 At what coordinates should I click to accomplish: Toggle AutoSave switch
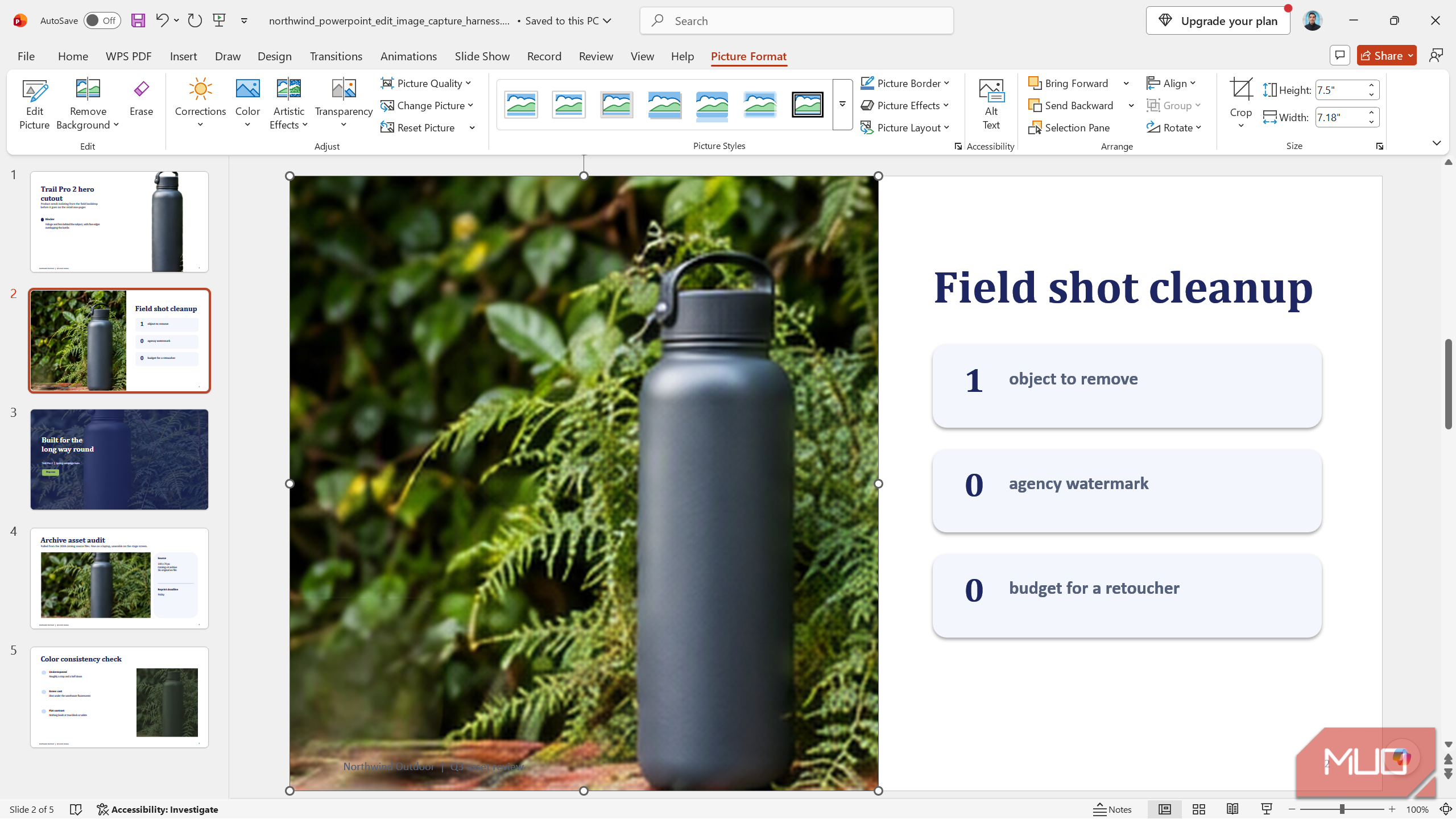102,20
